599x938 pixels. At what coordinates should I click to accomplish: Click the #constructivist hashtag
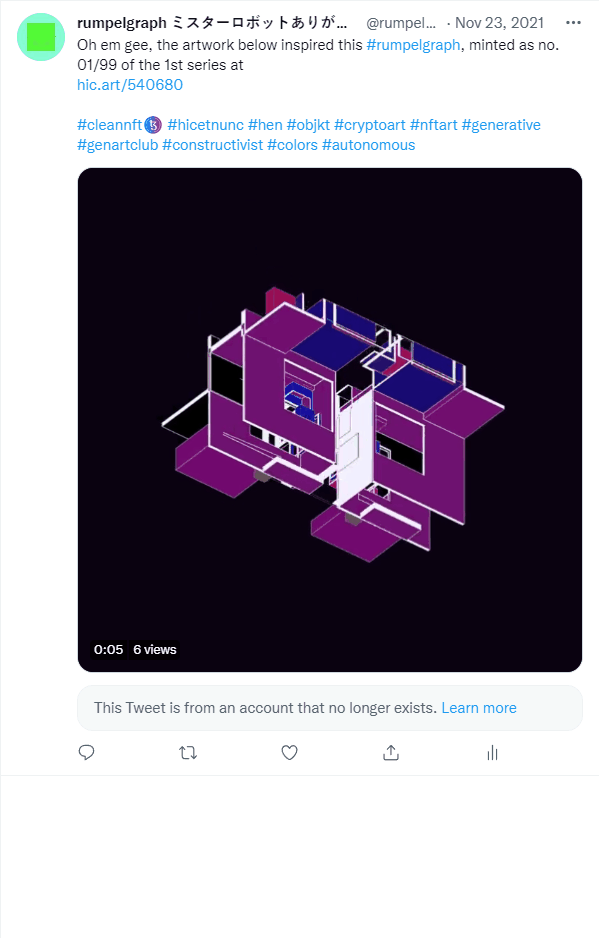coord(212,145)
